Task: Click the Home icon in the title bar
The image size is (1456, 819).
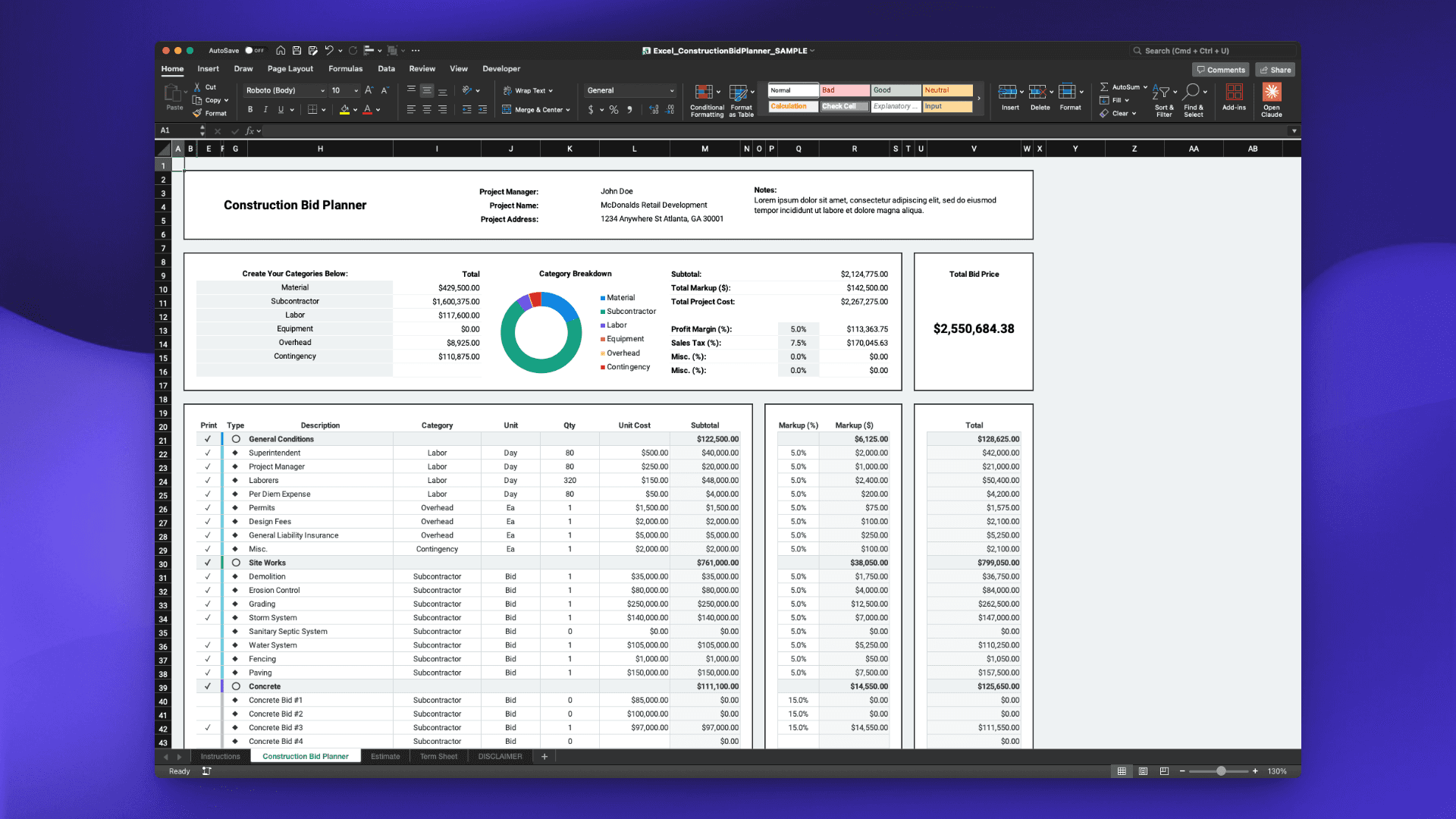Action: click(281, 51)
